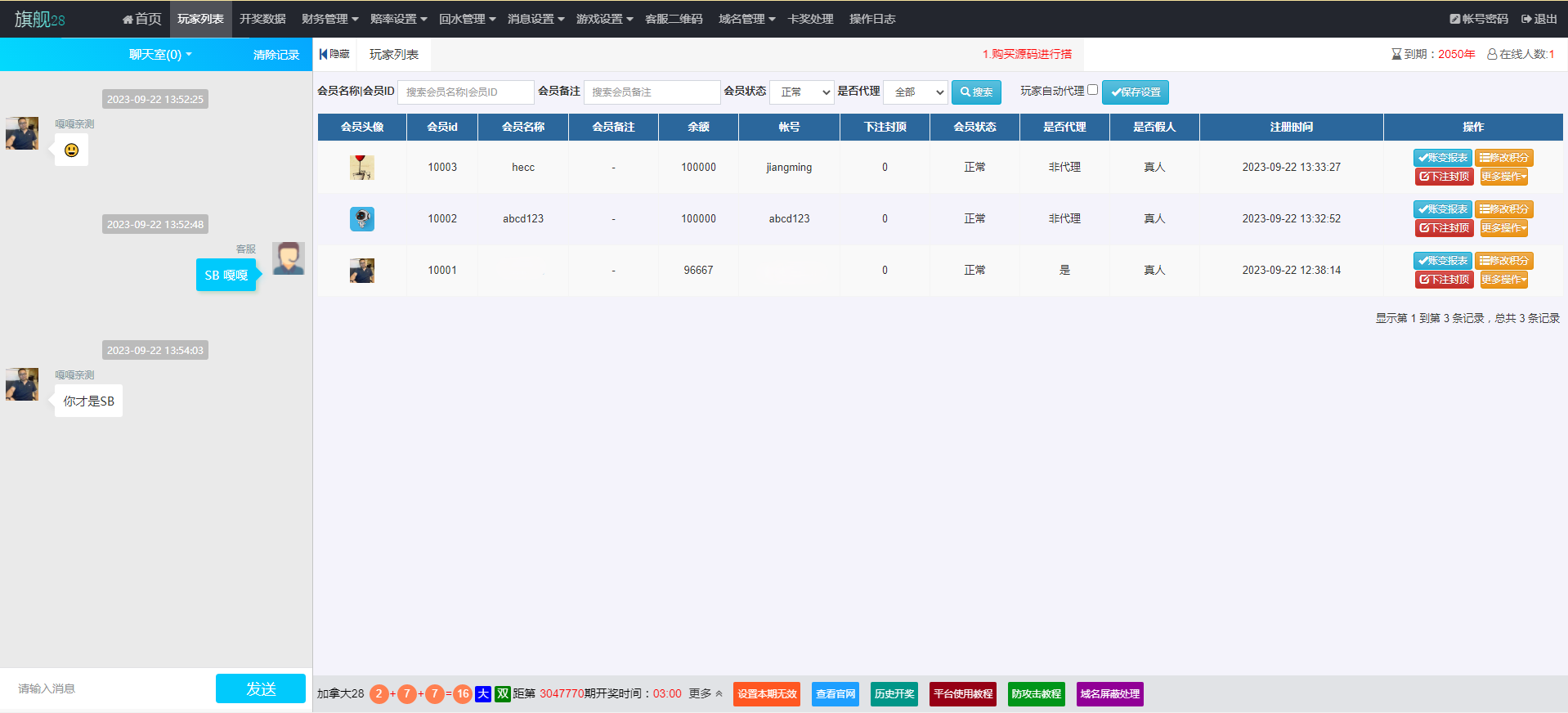Viewport: 1568px width, 713px height.
Task: Expand the chat room dropdown
Action: tap(160, 55)
